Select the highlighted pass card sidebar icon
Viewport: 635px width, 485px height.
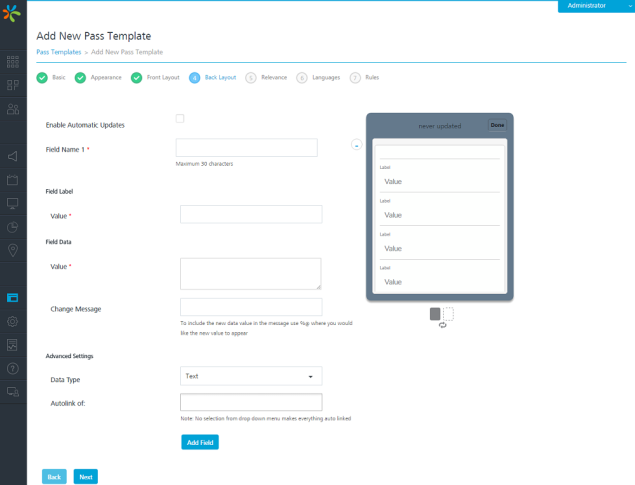coord(13,298)
